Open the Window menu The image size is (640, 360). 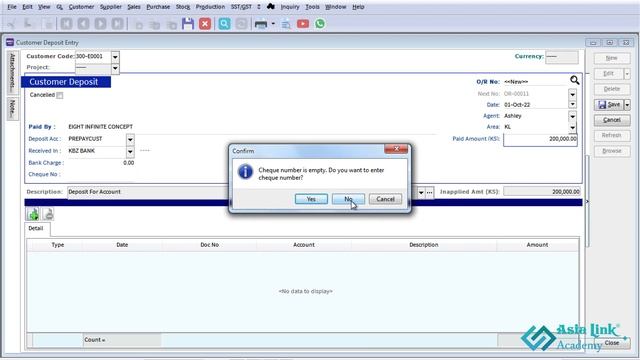point(336,7)
